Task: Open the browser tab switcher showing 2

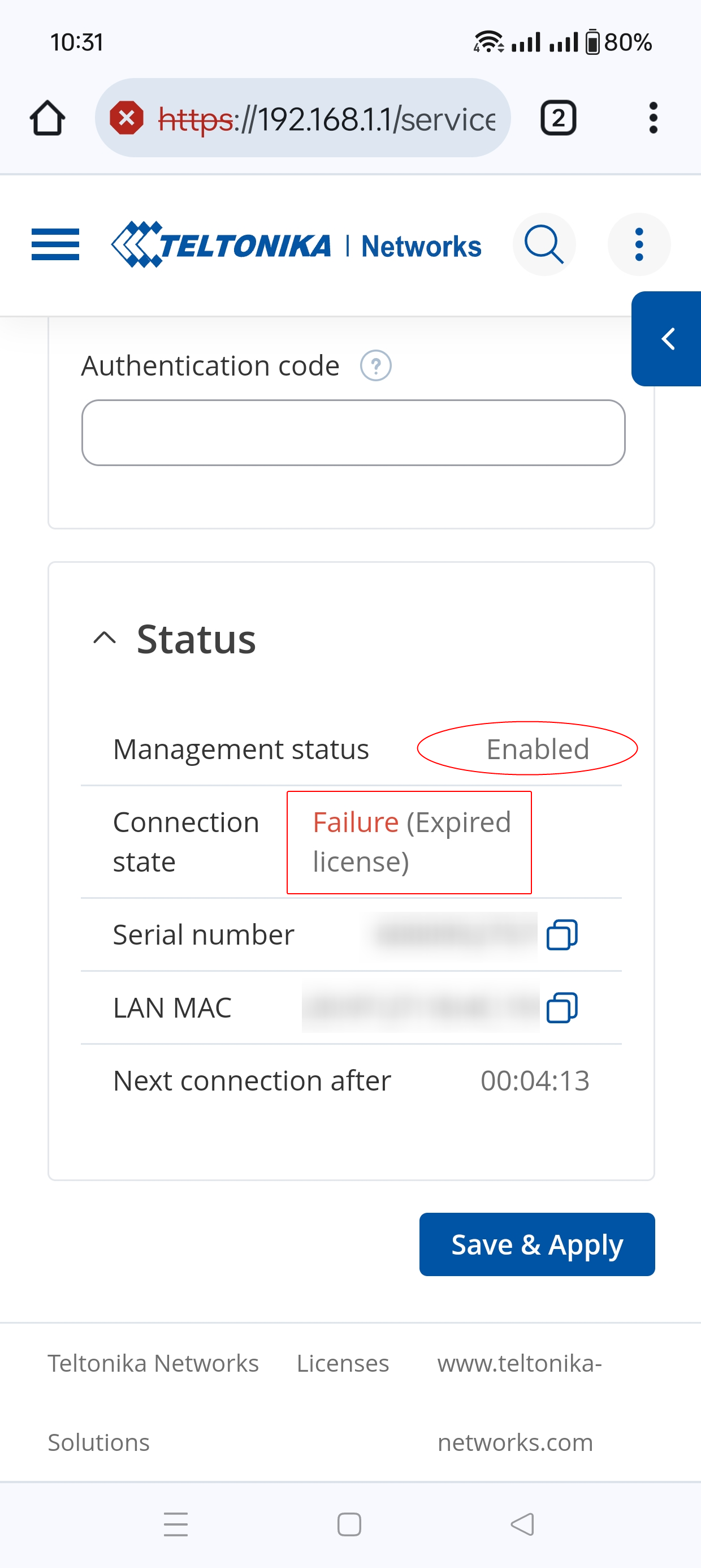Action: coord(558,118)
